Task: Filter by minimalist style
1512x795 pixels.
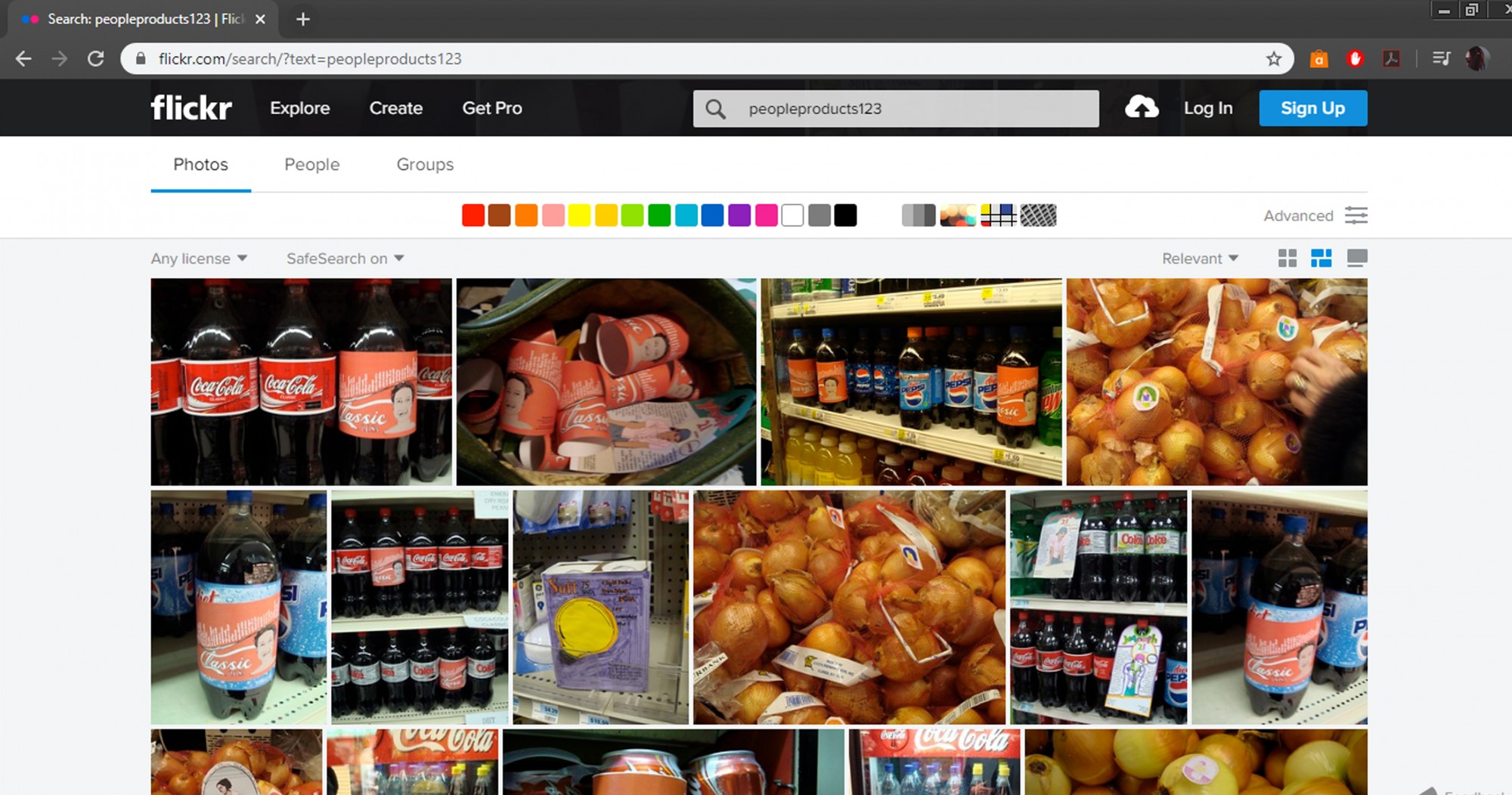Action: coord(998,215)
